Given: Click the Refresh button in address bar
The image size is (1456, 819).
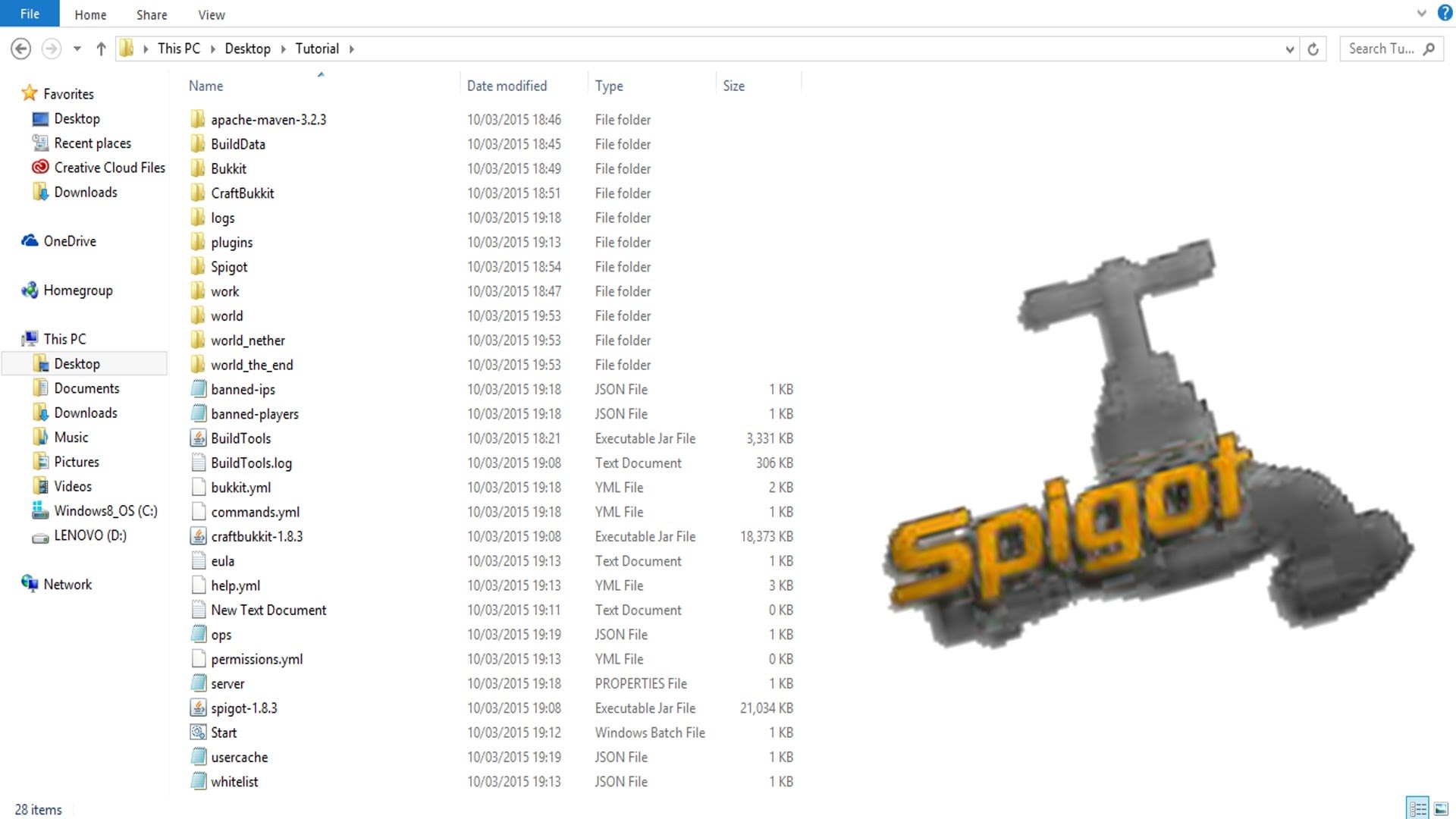Looking at the screenshot, I should point(1313,49).
